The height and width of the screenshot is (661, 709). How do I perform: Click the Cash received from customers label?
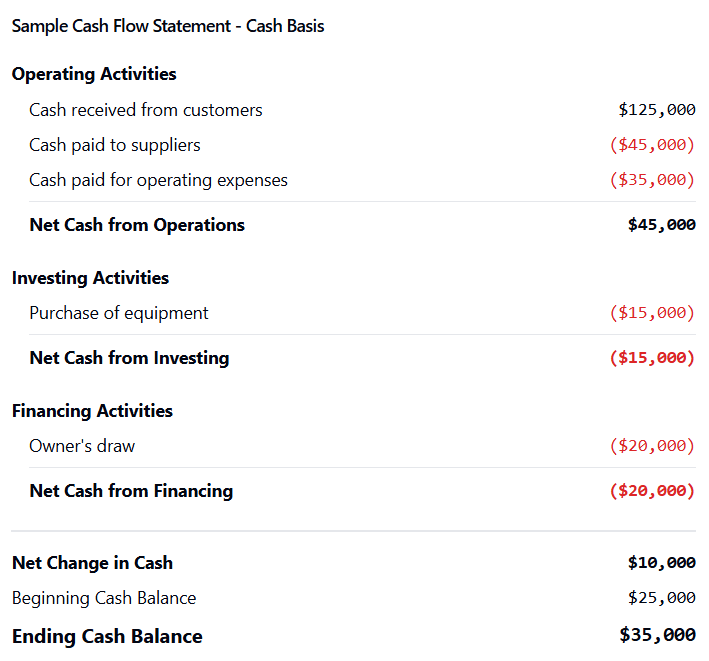point(146,110)
